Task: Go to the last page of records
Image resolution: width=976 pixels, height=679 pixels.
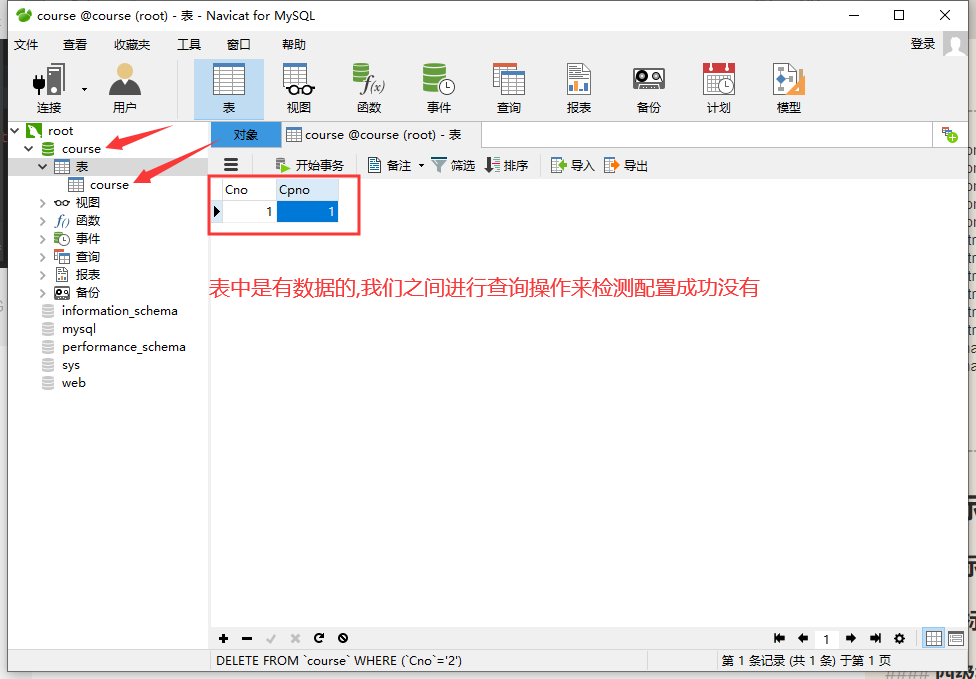Action: (875, 638)
